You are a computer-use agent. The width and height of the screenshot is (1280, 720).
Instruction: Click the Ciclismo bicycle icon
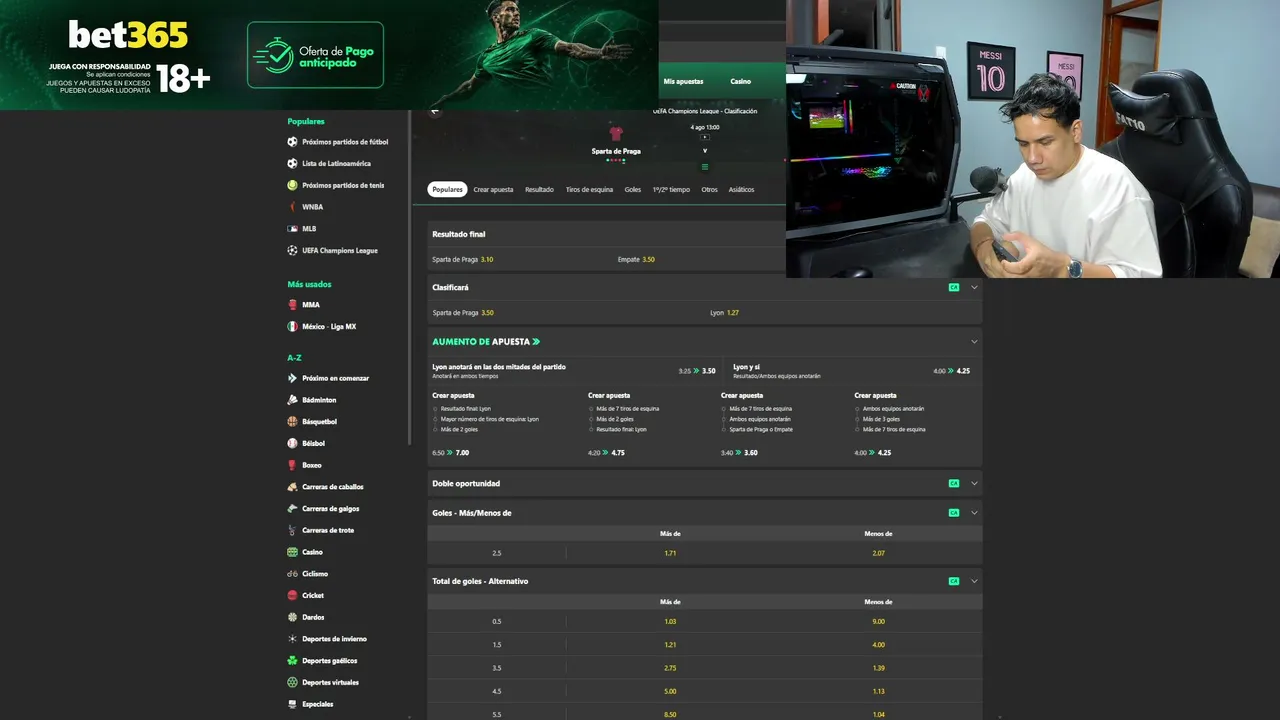[292, 574]
